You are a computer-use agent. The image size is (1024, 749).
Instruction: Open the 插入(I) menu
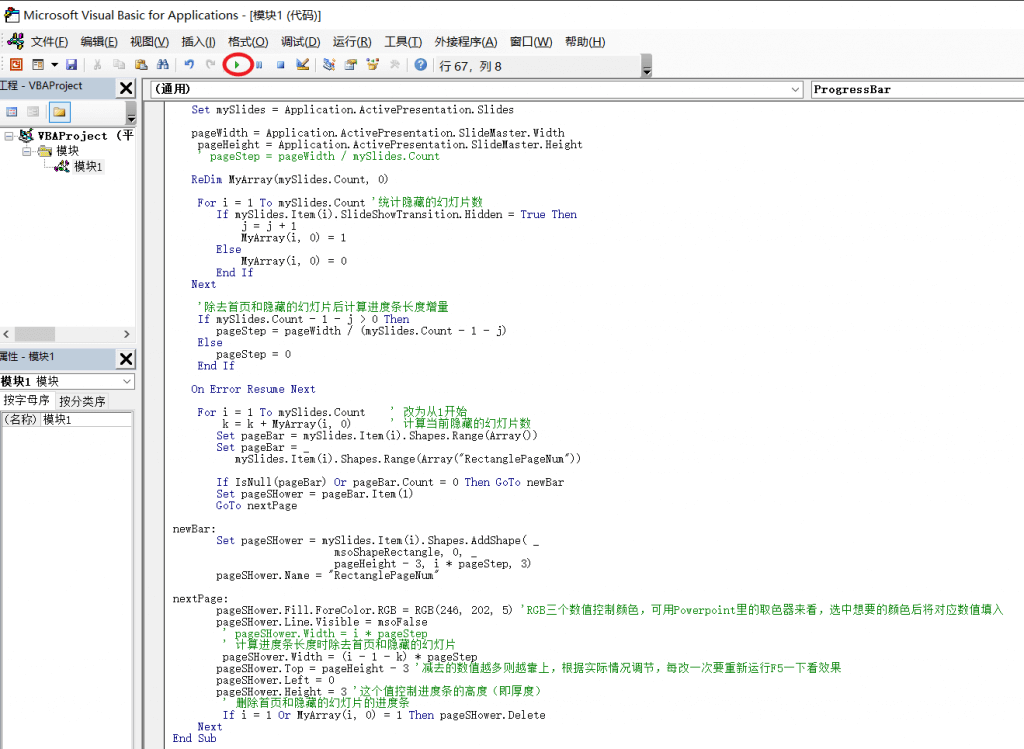pyautogui.click(x=199, y=42)
